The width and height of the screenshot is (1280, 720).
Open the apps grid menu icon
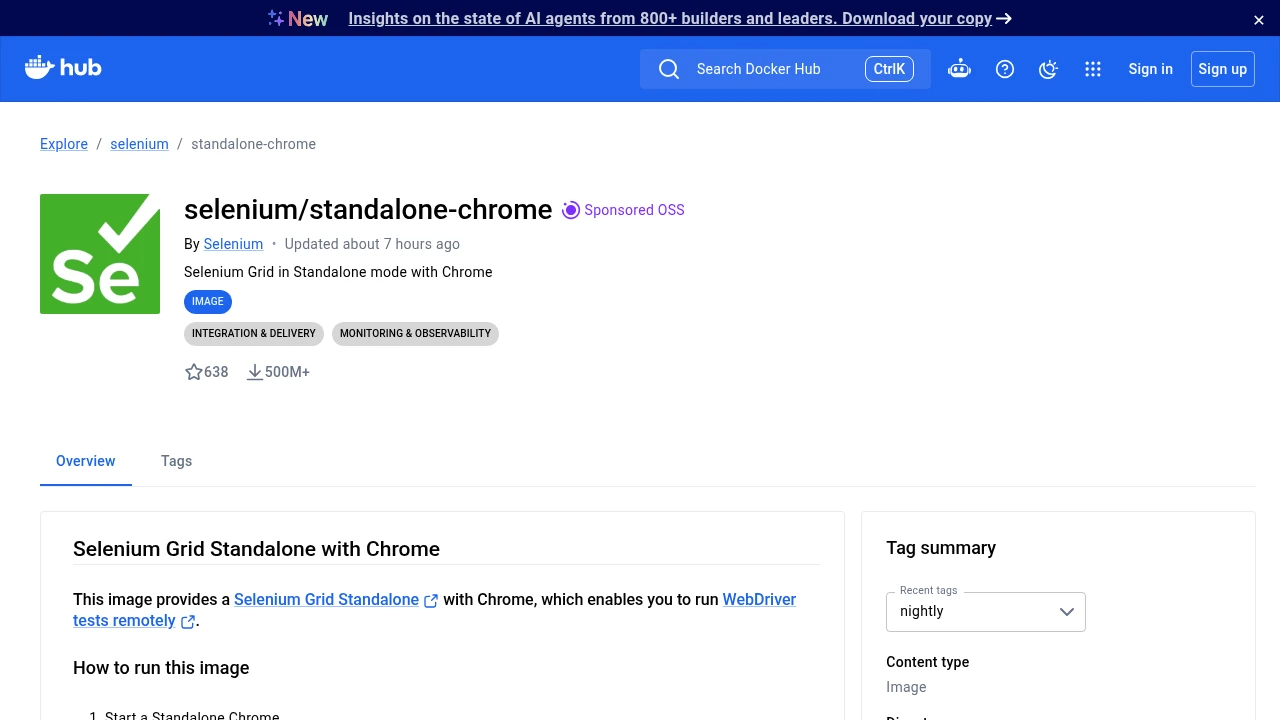(1093, 69)
